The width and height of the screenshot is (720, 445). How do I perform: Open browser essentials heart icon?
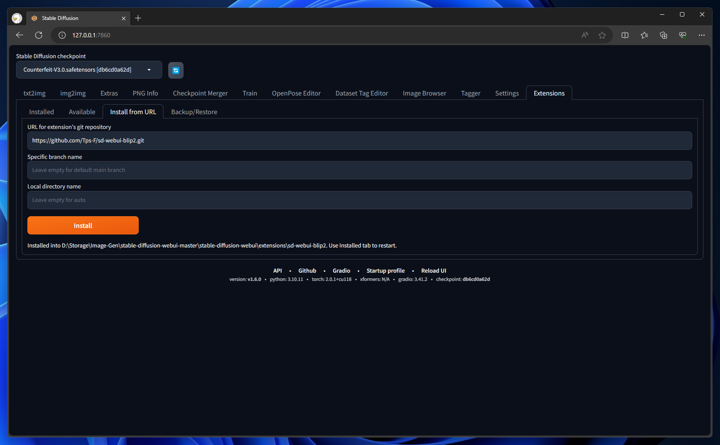point(683,35)
